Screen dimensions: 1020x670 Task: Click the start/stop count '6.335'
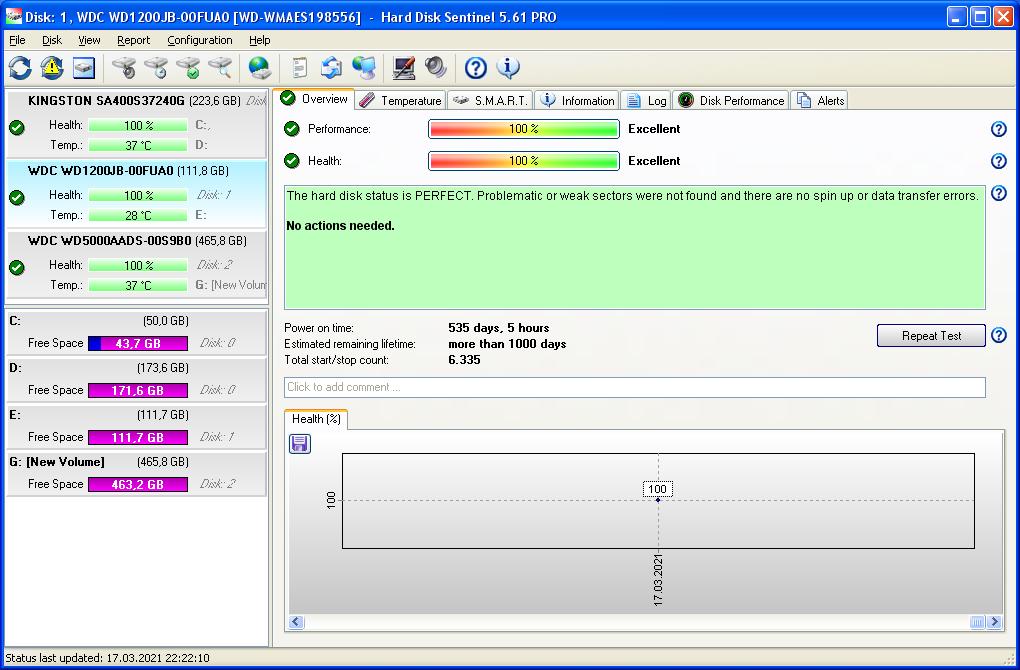464,360
